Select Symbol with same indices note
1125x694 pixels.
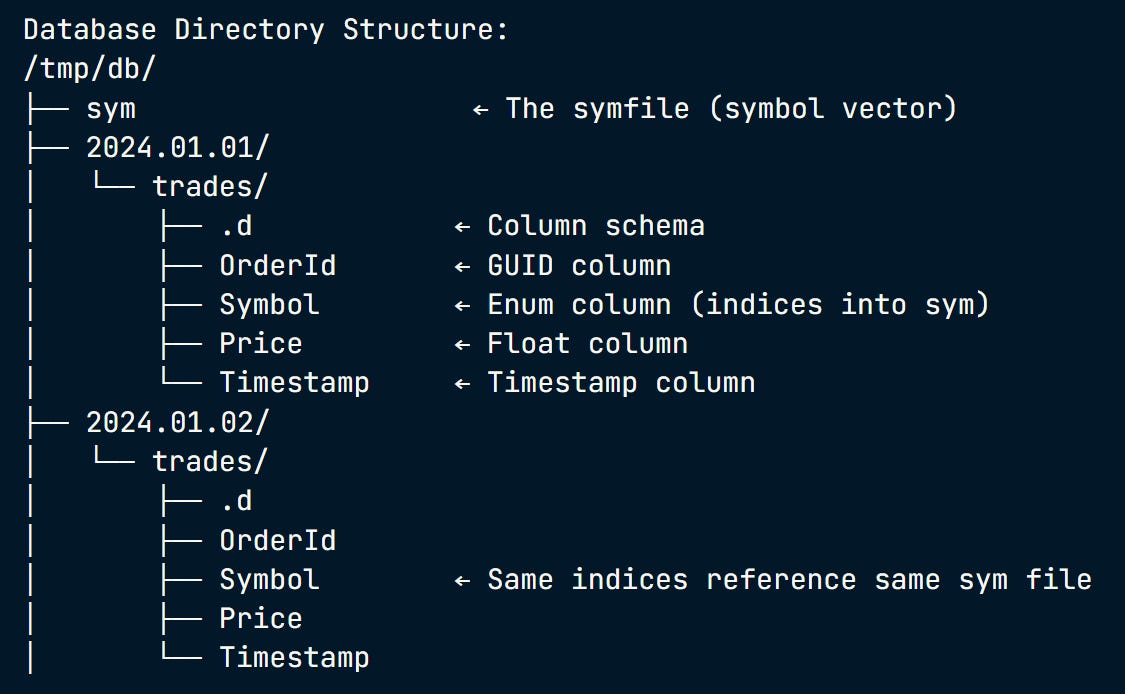point(269,580)
